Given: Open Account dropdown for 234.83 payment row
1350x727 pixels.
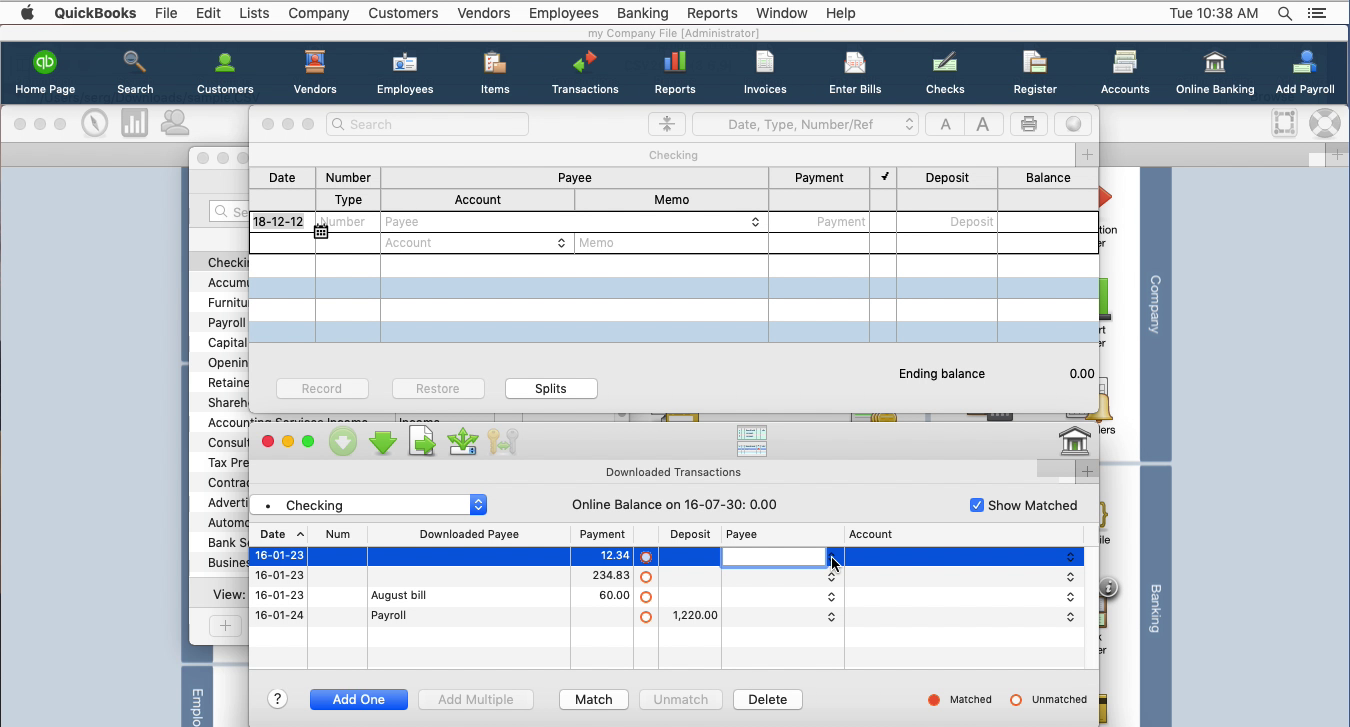Looking at the screenshot, I should [1070, 577].
